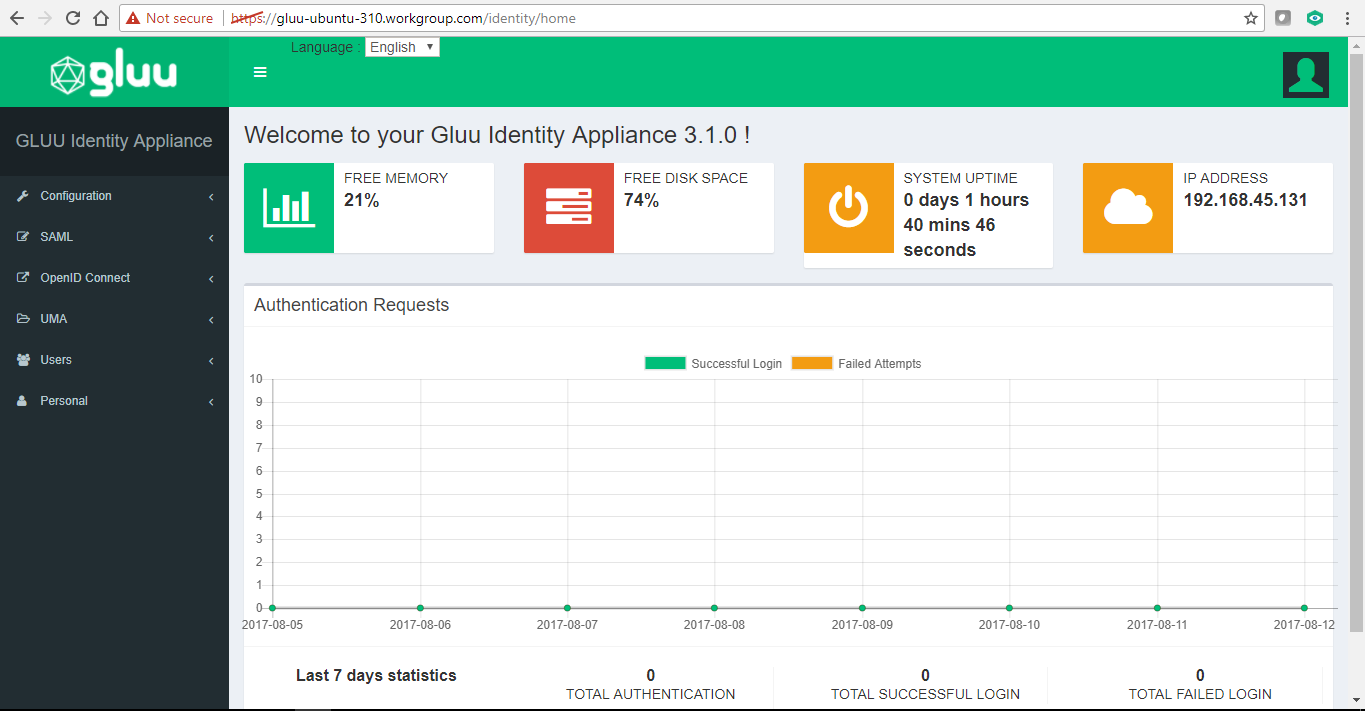Click the browser address bar URL

coord(700,18)
